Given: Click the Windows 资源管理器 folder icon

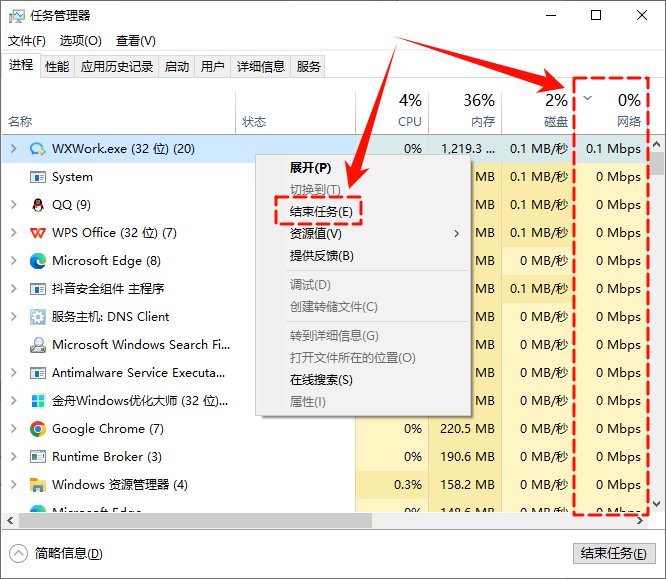Looking at the screenshot, I should [x=38, y=485].
